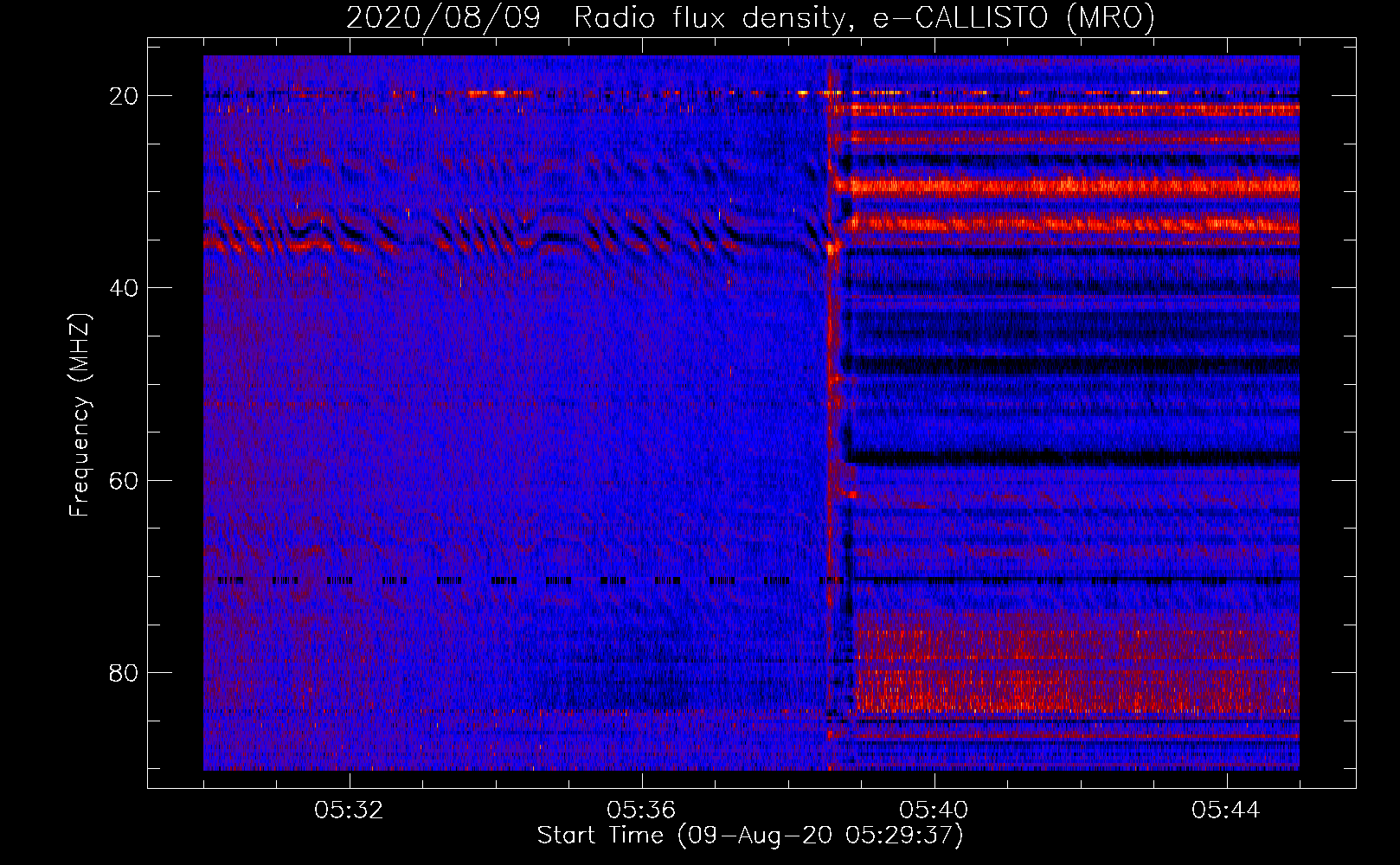Click the "Start Time (09-Aug-20 05:29:37)" axis label

click(750, 836)
